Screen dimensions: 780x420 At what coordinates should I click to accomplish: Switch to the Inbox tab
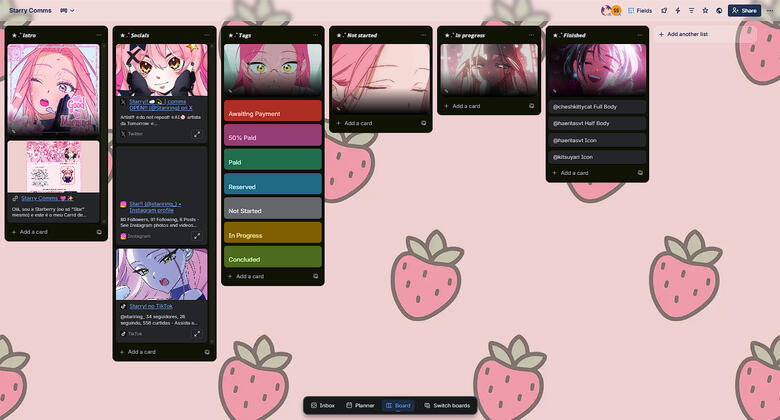point(323,406)
